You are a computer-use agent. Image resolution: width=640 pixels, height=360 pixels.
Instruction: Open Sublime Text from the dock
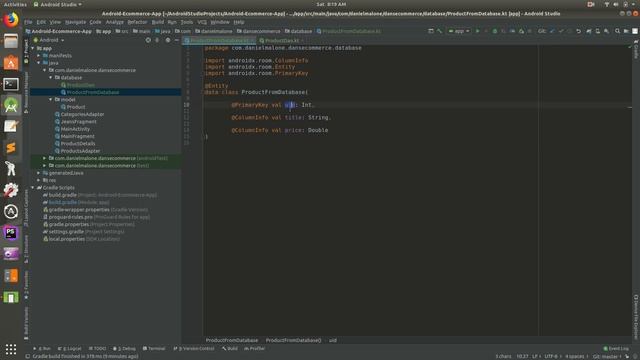pyautogui.click(x=11, y=147)
